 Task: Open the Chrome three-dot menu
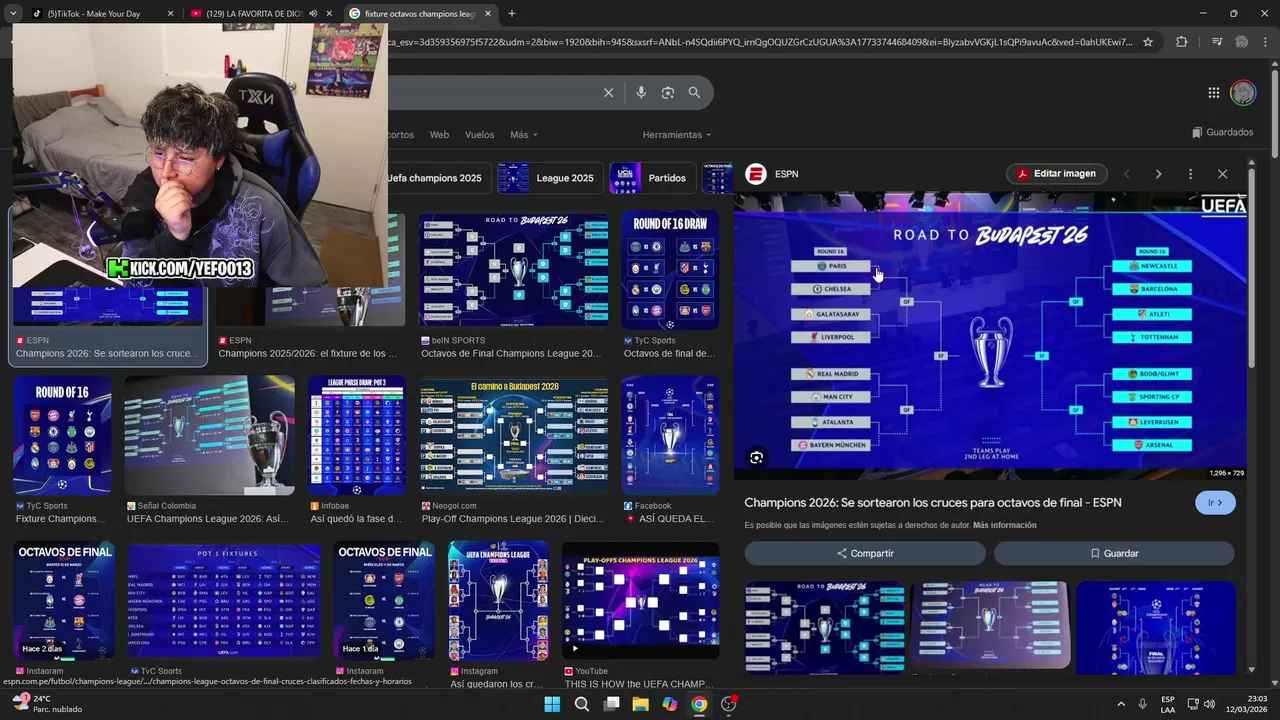1267,42
